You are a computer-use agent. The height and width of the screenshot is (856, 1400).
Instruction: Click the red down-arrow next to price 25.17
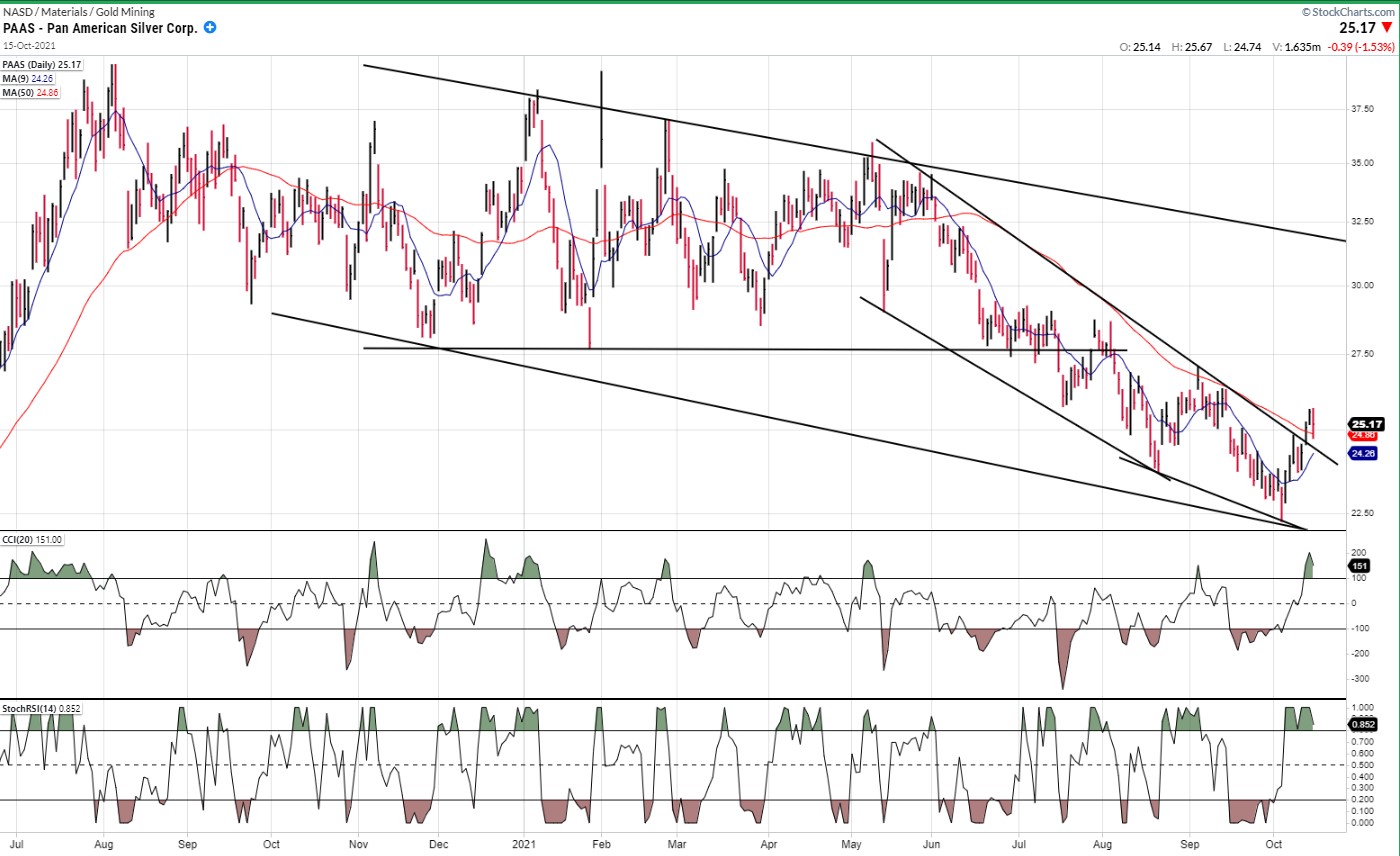[x=1386, y=28]
